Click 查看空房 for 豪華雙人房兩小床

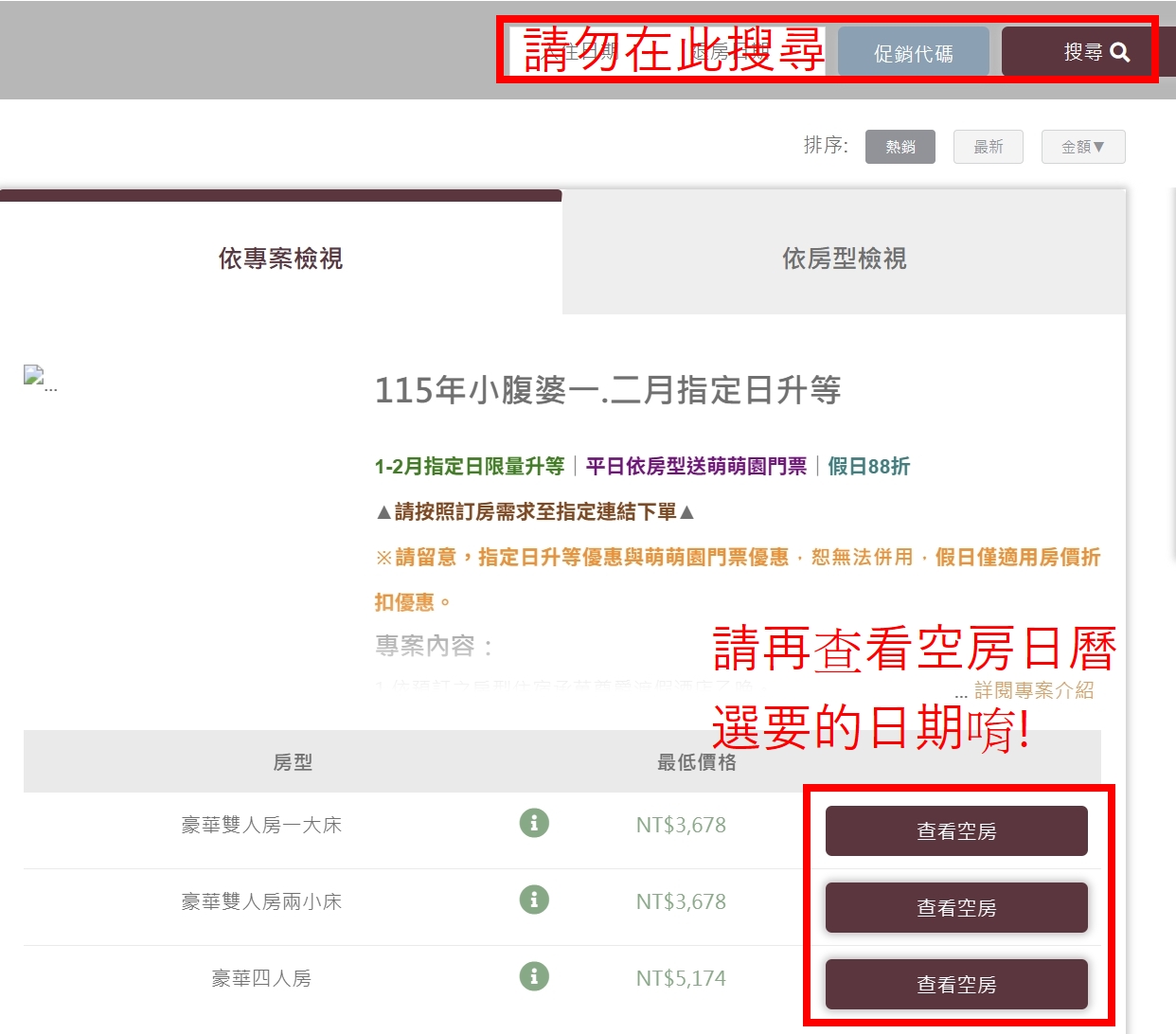956,907
